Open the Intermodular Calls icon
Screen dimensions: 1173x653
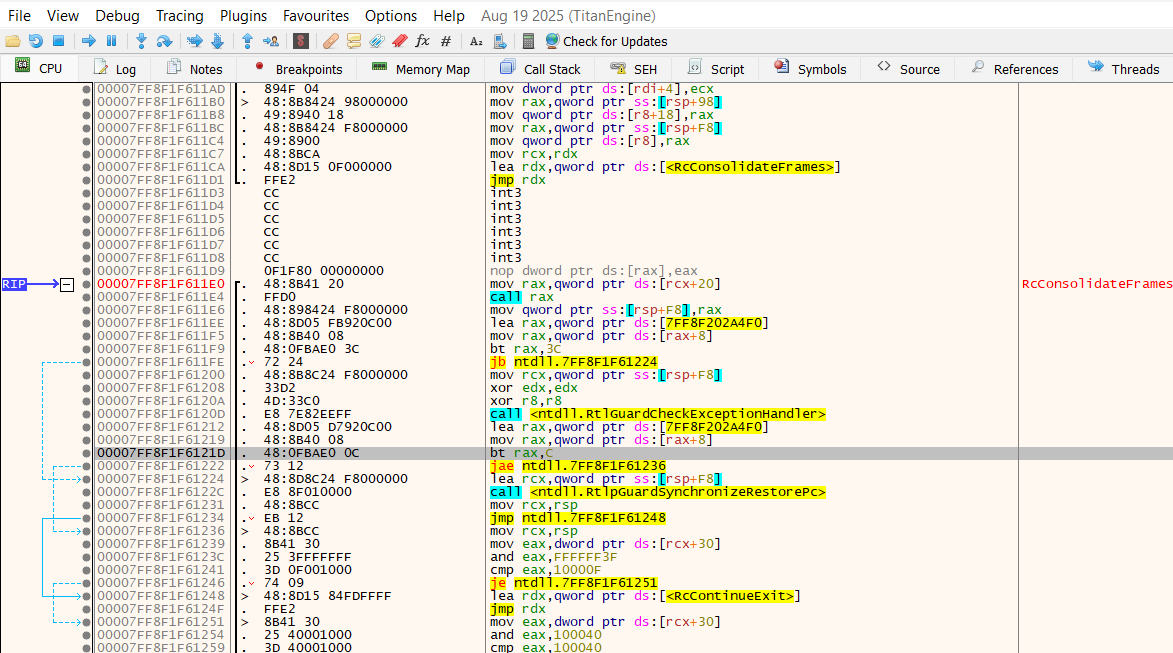click(500, 41)
